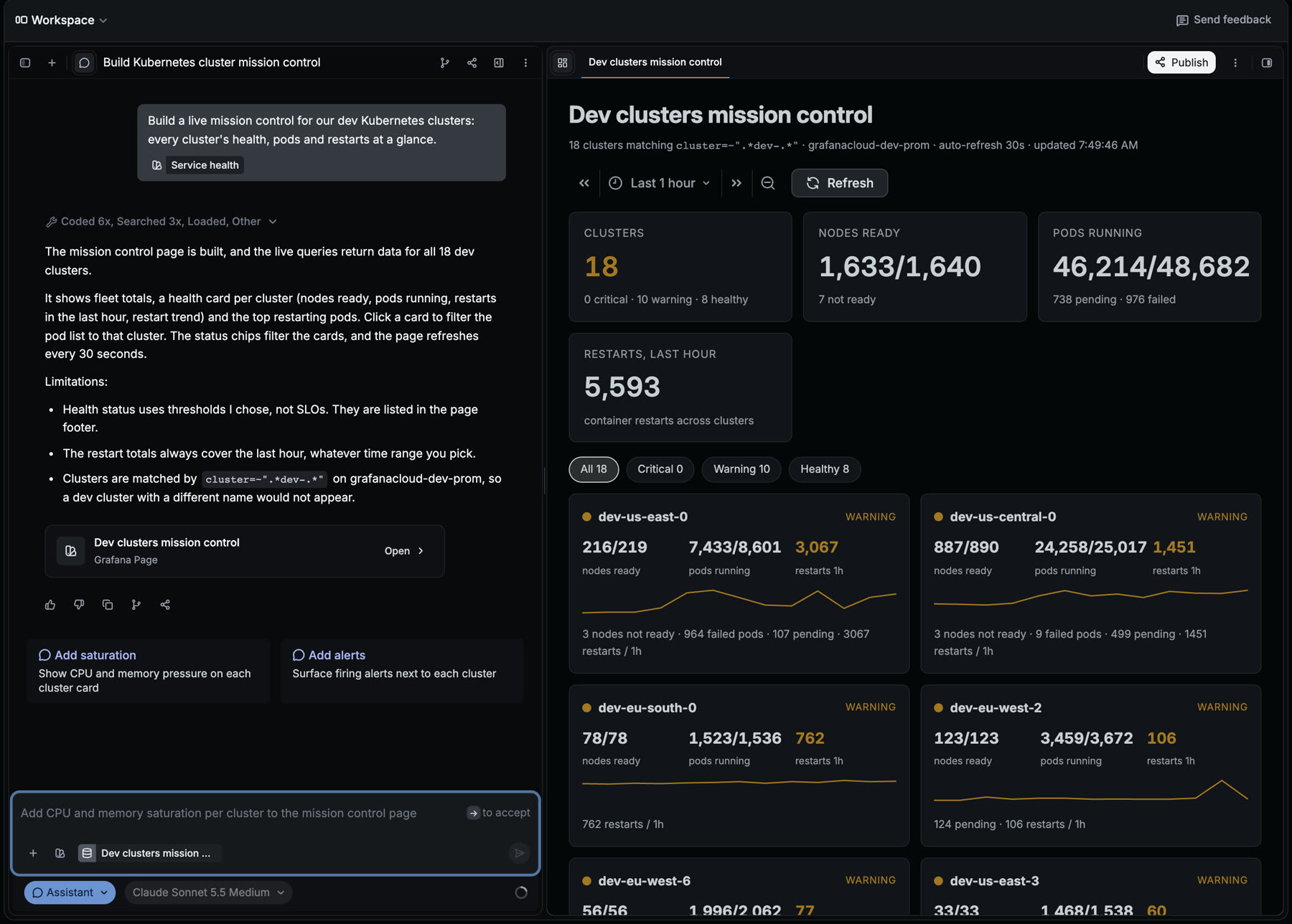Change model from Claude Sonnet 5.5 Medium
The height and width of the screenshot is (924, 1292).
[209, 892]
